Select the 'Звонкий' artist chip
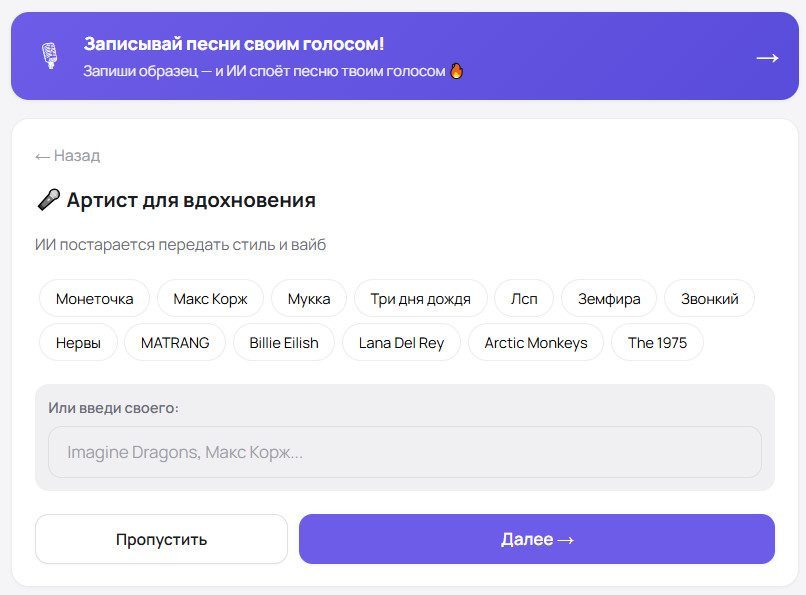This screenshot has height=595, width=806. 709,299
